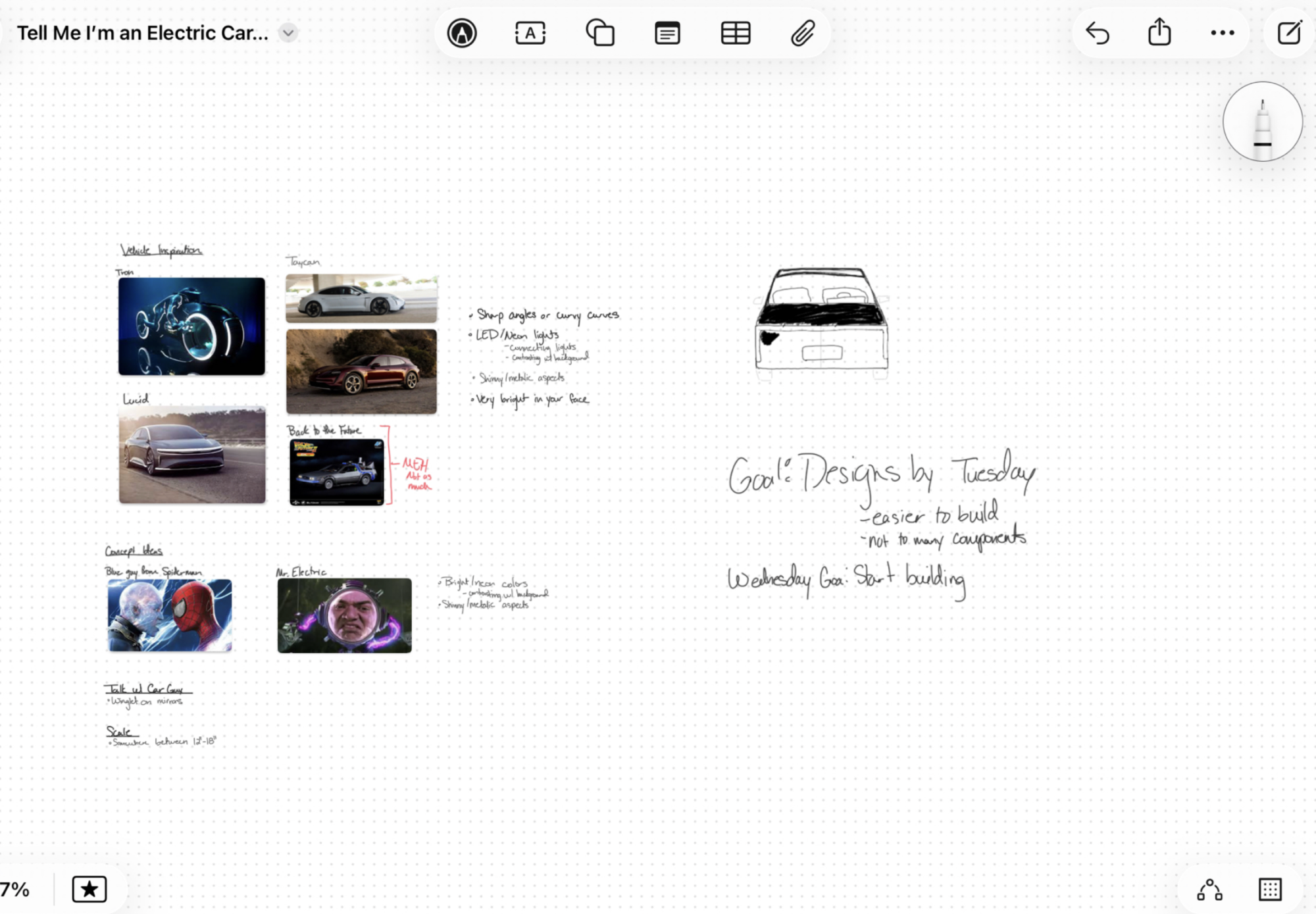This screenshot has height=914, width=1316.
Task: Select the drawing pen markup tool
Action: coord(462,33)
